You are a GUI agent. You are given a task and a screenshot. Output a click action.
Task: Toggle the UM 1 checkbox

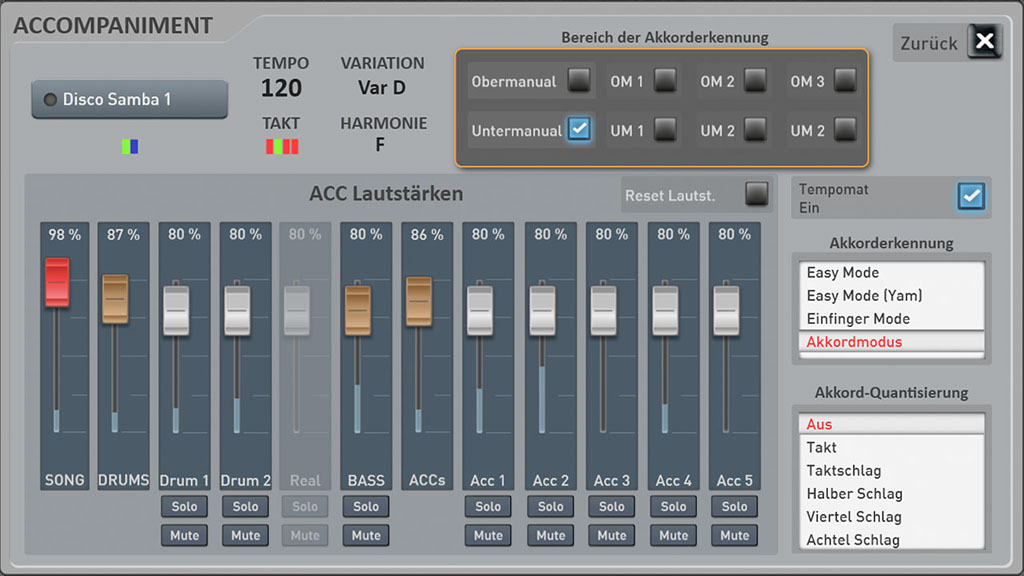tap(665, 129)
